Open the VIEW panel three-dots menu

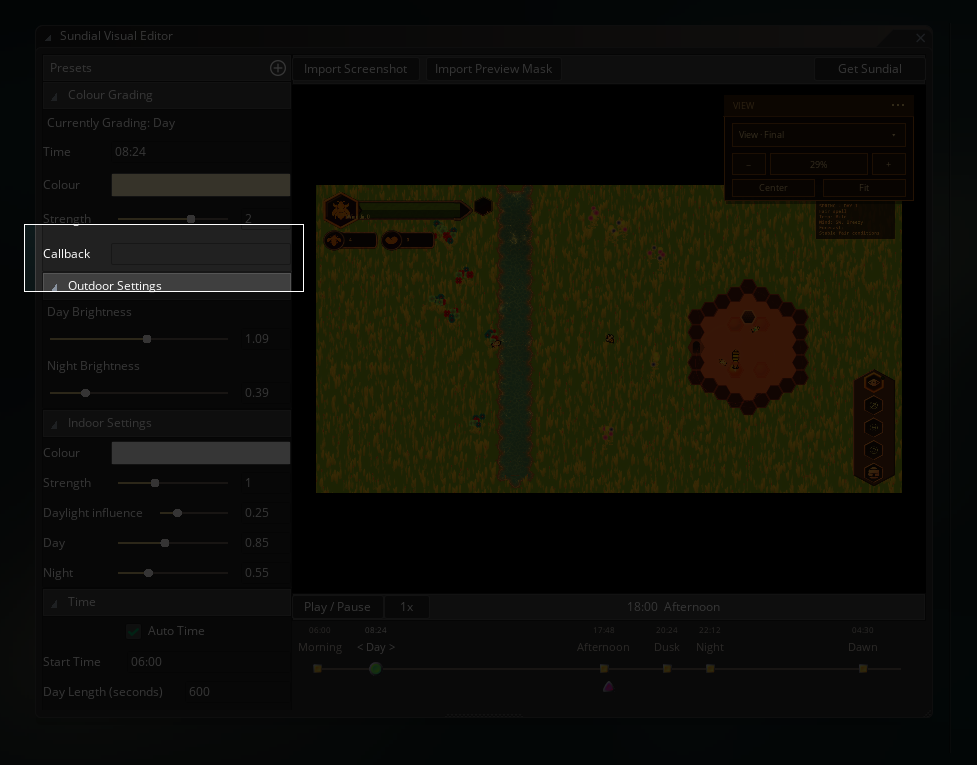(x=897, y=105)
